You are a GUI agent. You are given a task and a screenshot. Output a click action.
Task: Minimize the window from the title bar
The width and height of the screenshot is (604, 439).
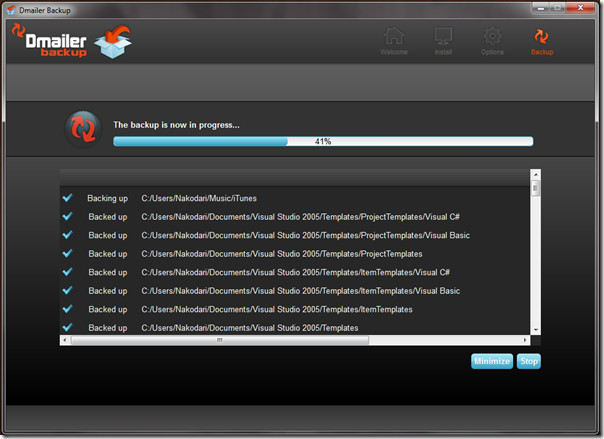[541, 8]
